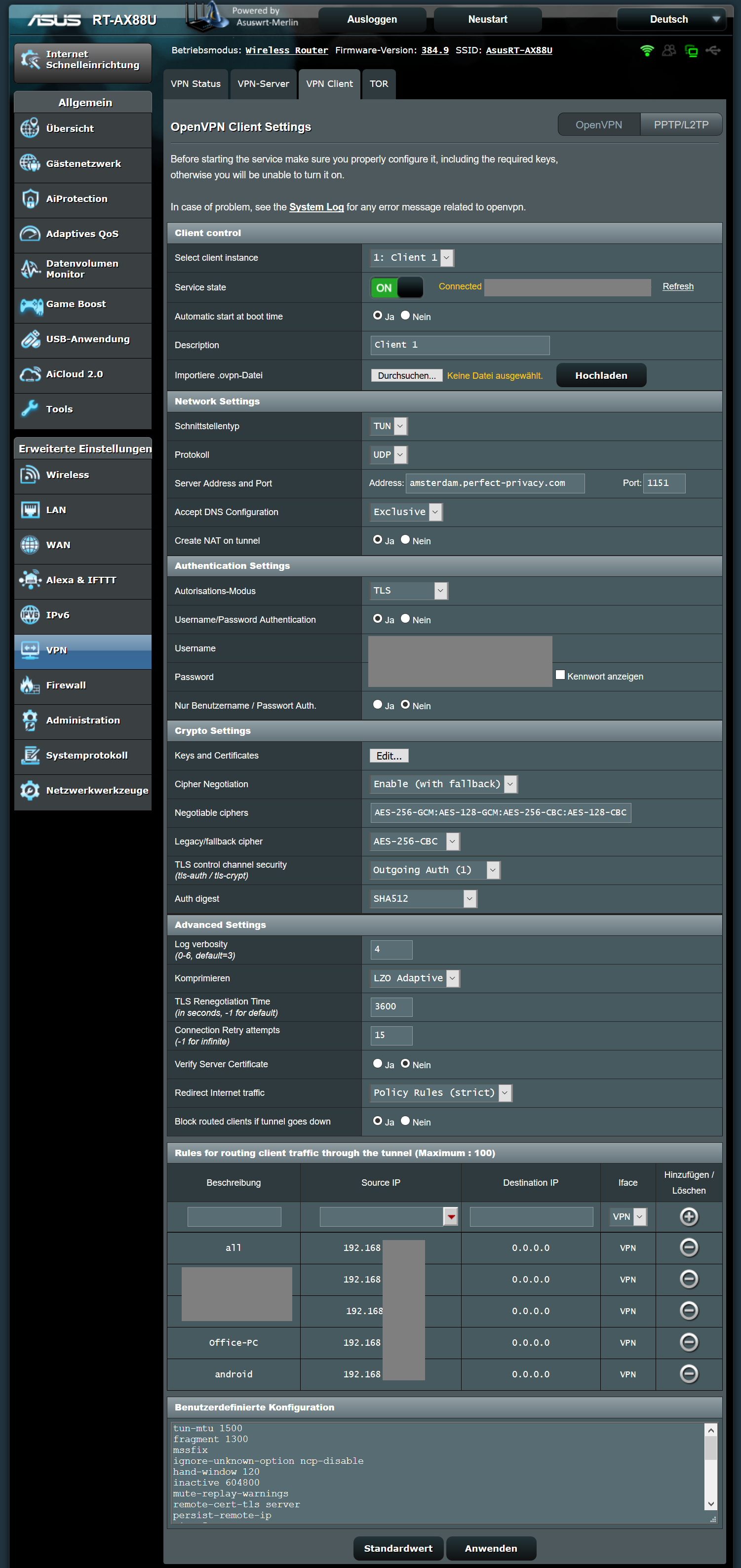741x1568 pixels.
Task: Open Datenvolumen Monitor icon
Action: tap(30, 269)
